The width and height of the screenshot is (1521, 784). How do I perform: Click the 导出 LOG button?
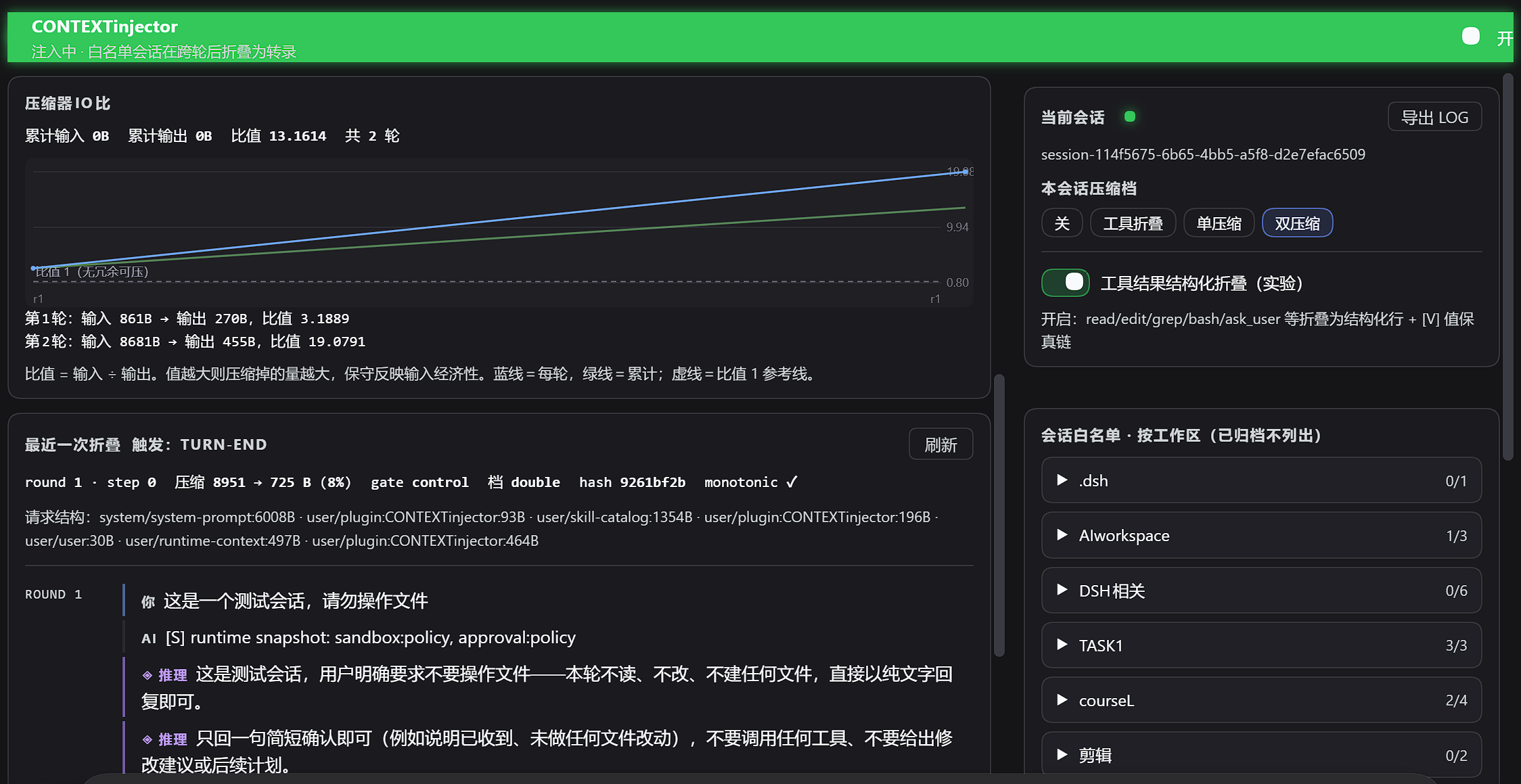click(1435, 117)
